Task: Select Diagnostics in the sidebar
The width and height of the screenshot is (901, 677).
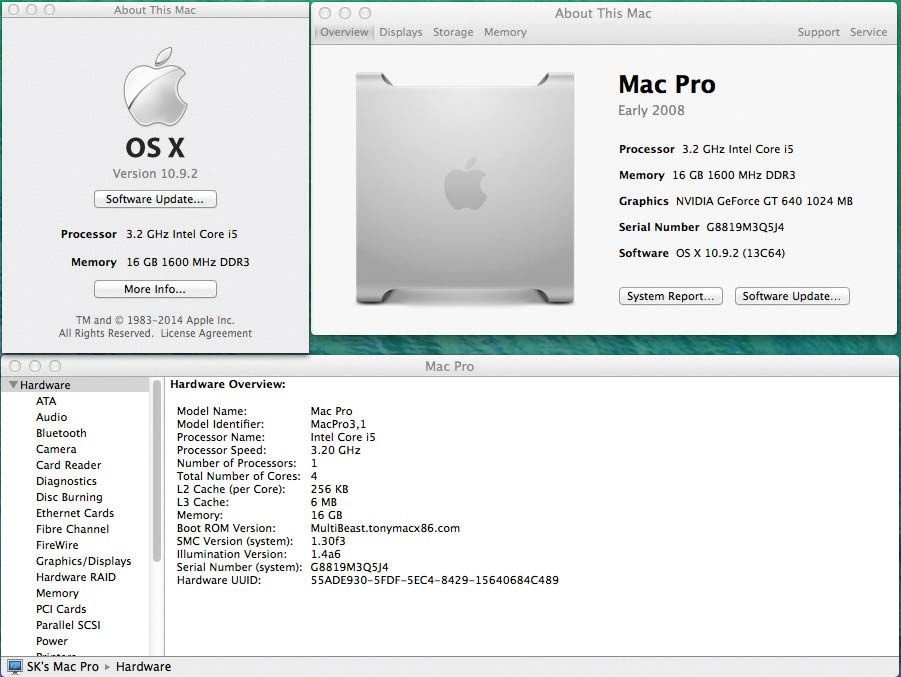Action: pos(66,481)
